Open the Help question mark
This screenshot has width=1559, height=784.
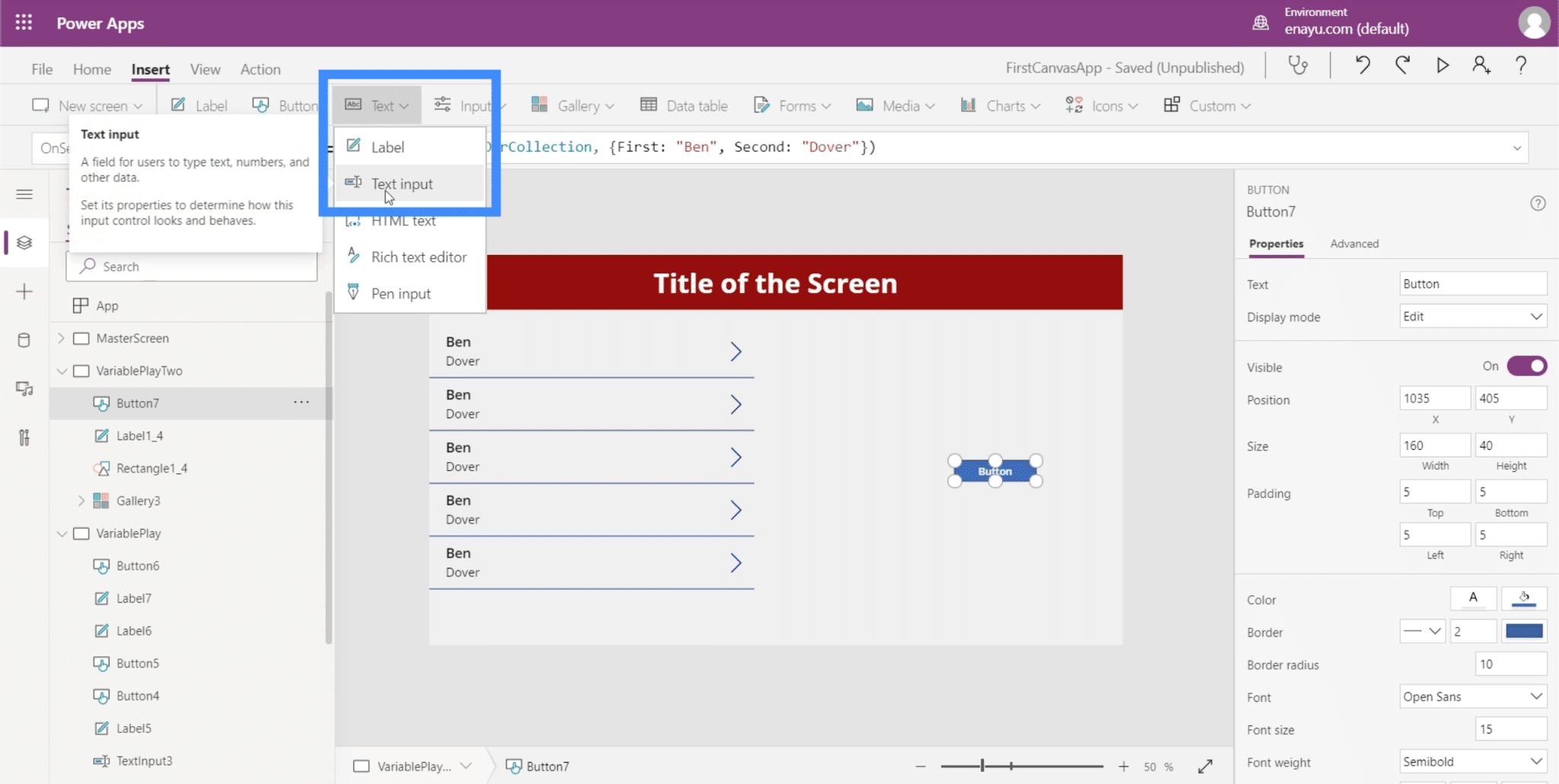[1521, 65]
